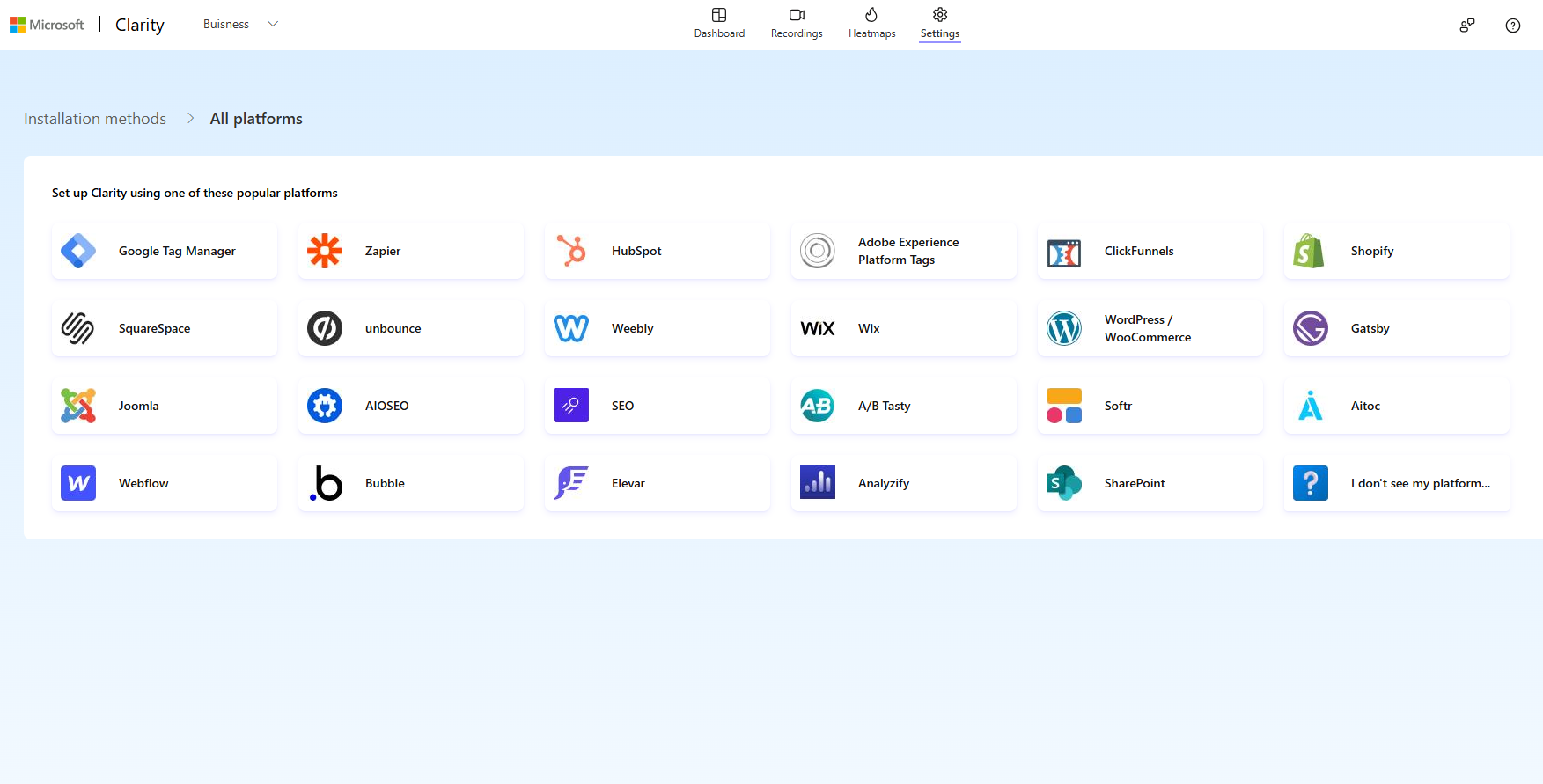The width and height of the screenshot is (1543, 784).
Task: Choose the Aitoc blue A icon
Action: tap(1311, 406)
